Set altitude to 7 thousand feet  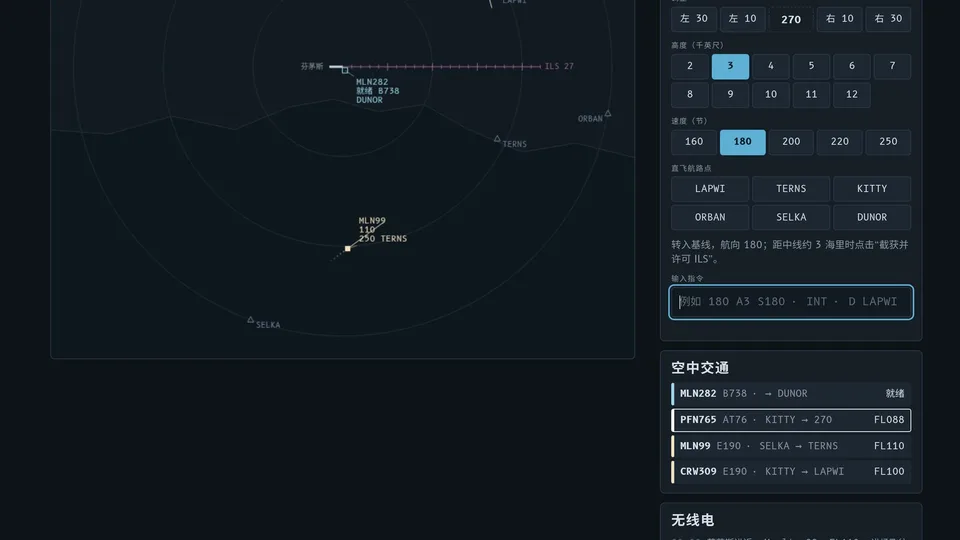pos(892,66)
